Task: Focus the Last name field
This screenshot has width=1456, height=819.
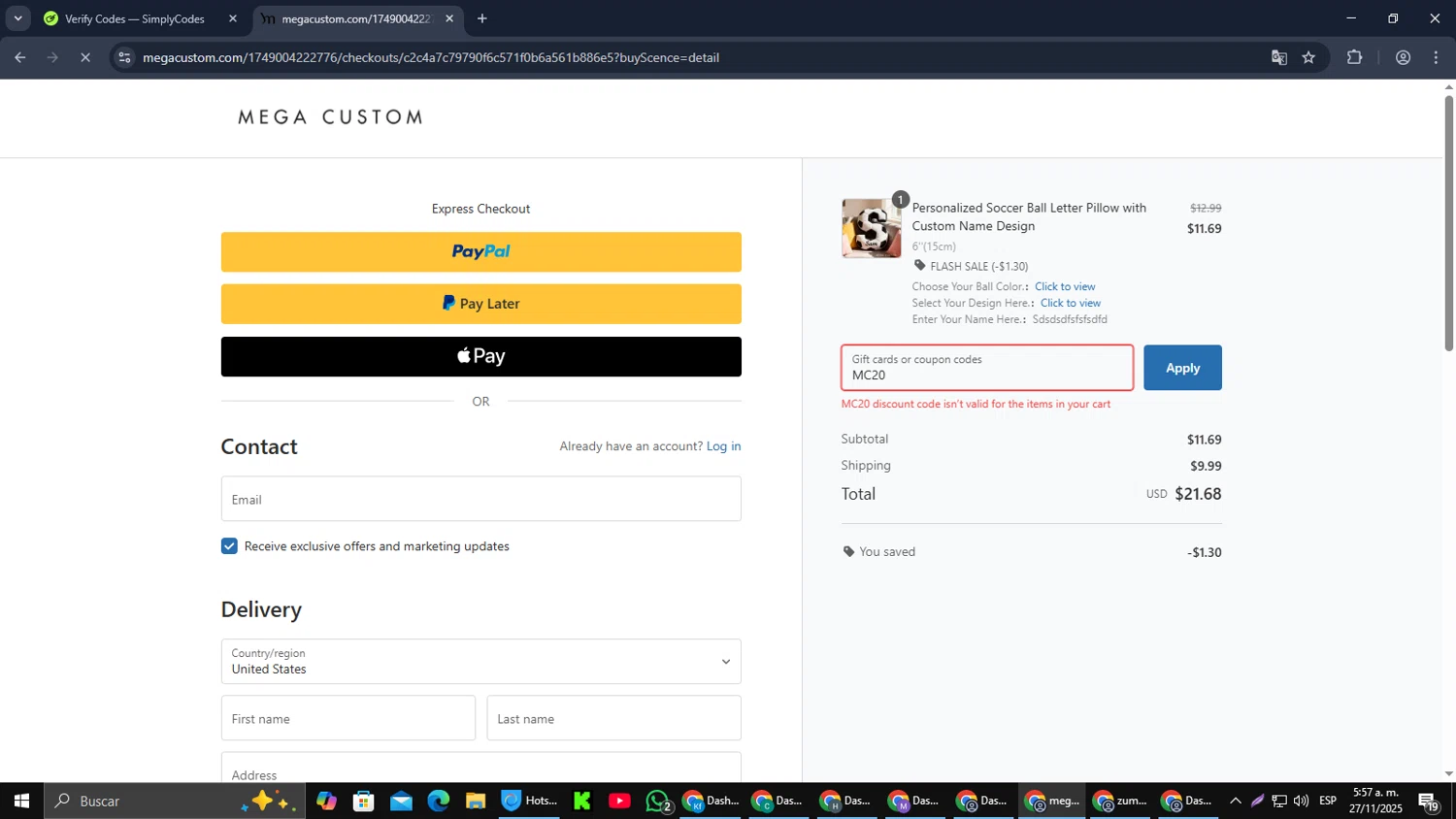Action: [613, 718]
